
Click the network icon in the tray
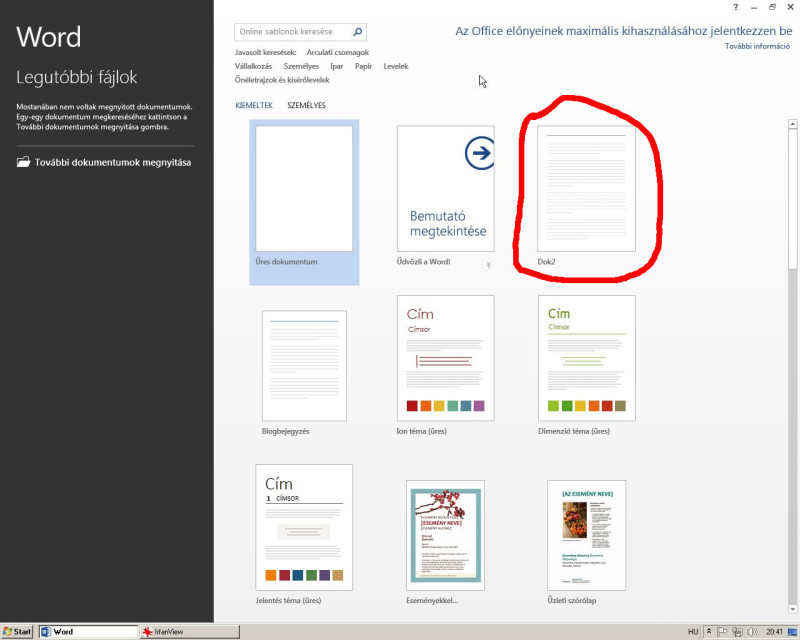(x=737, y=632)
